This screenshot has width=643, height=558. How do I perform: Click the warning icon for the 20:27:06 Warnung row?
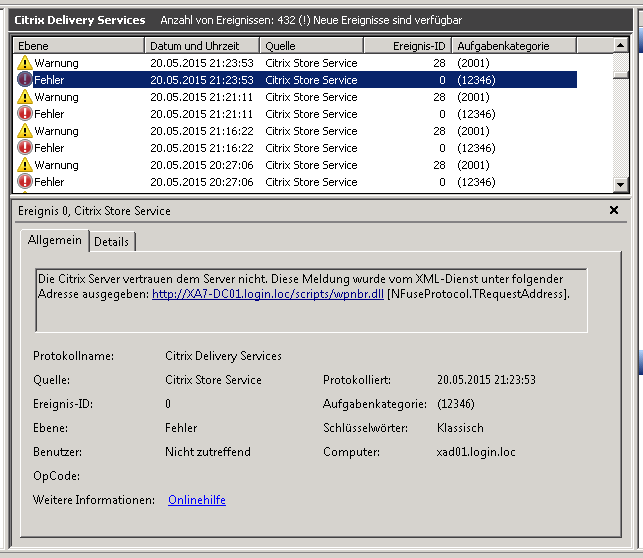click(25, 165)
